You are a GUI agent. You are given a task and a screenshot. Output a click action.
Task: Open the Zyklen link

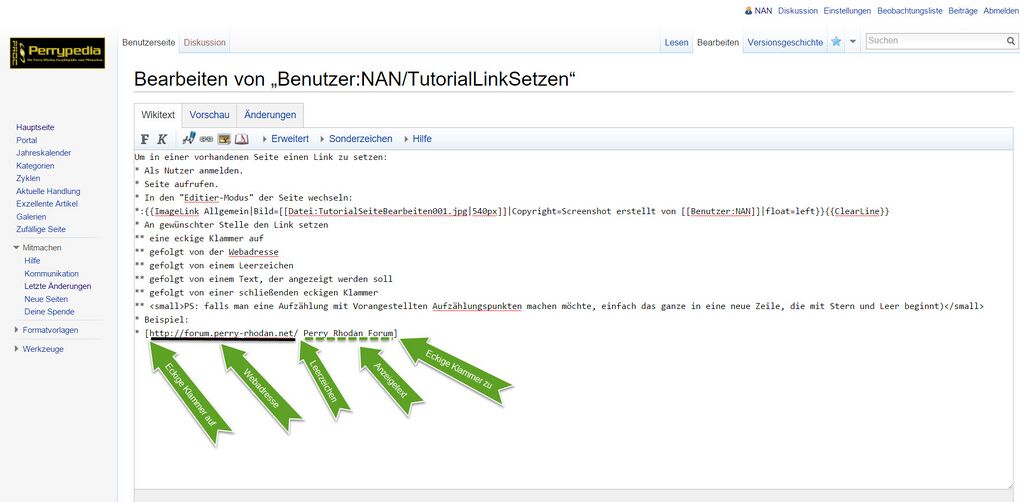[x=28, y=178]
